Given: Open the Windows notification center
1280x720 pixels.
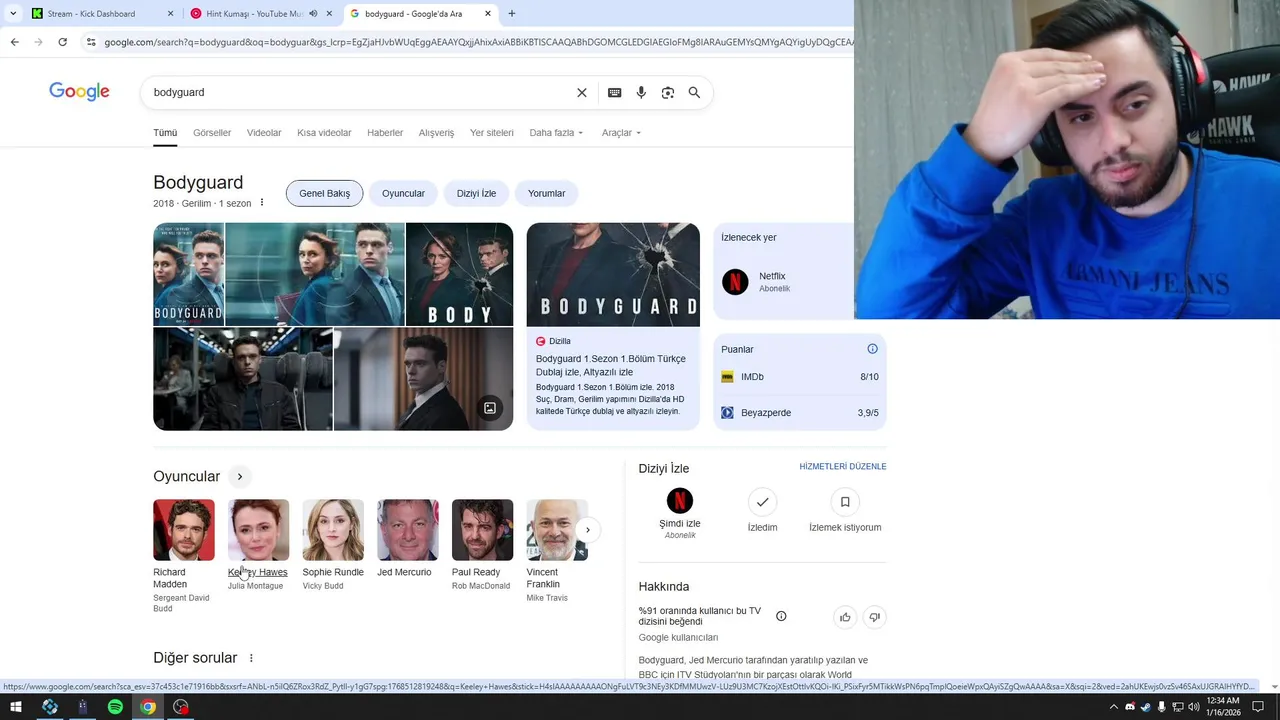Looking at the screenshot, I should tap(1258, 707).
